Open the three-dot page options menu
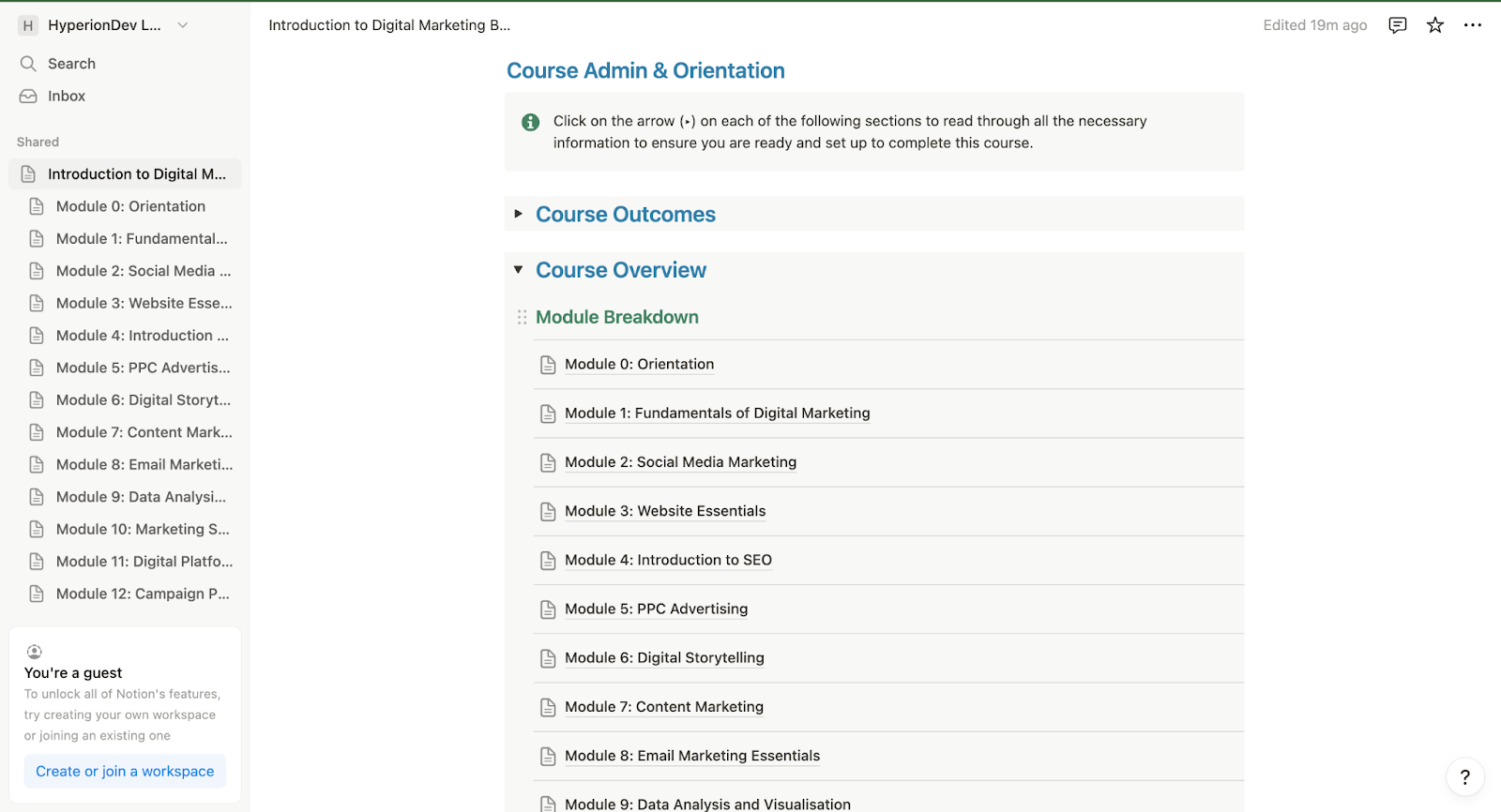Viewport: 1501px width, 812px height. coord(1472,25)
